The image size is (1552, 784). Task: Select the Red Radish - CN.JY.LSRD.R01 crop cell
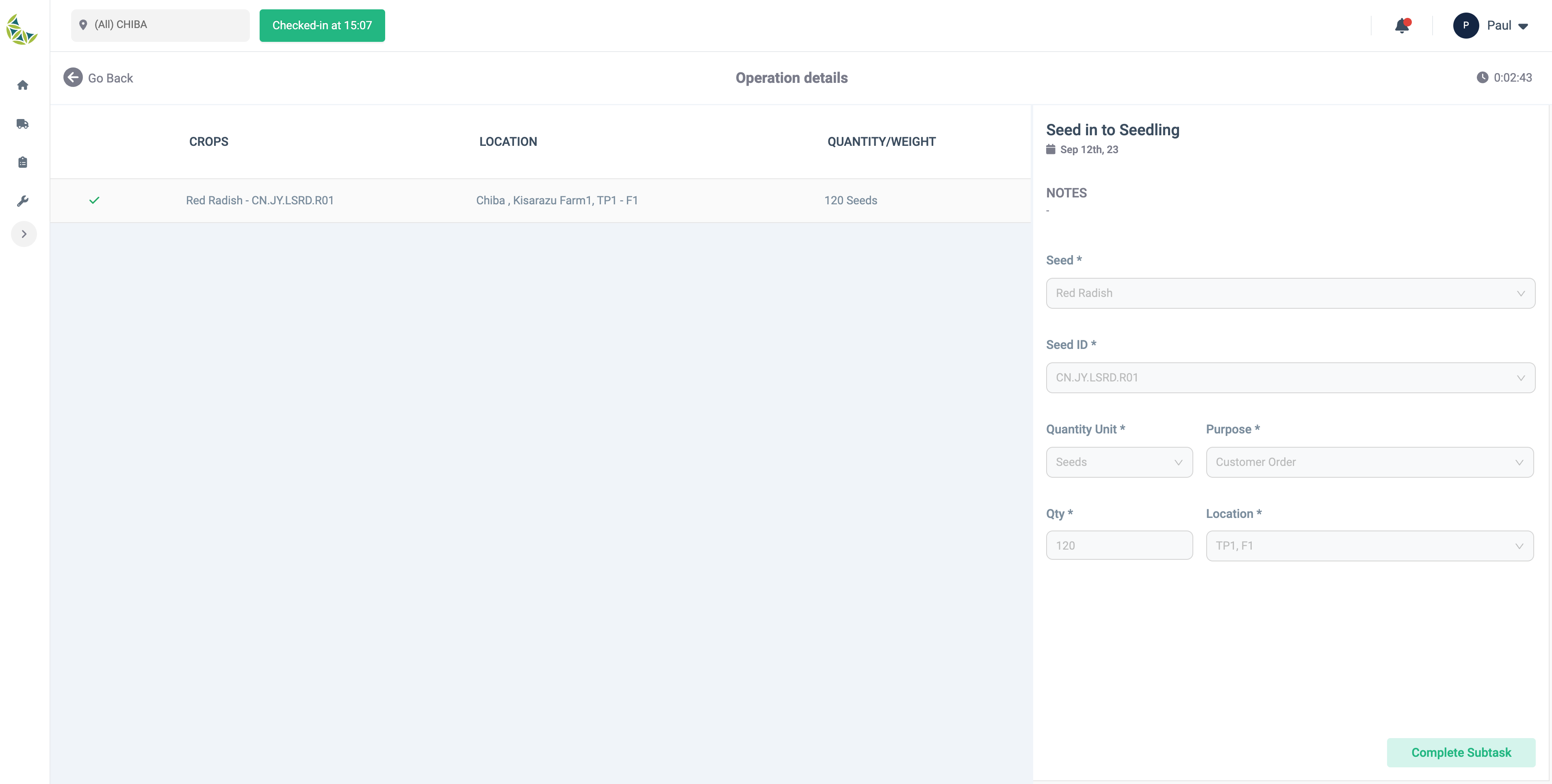tap(260, 200)
